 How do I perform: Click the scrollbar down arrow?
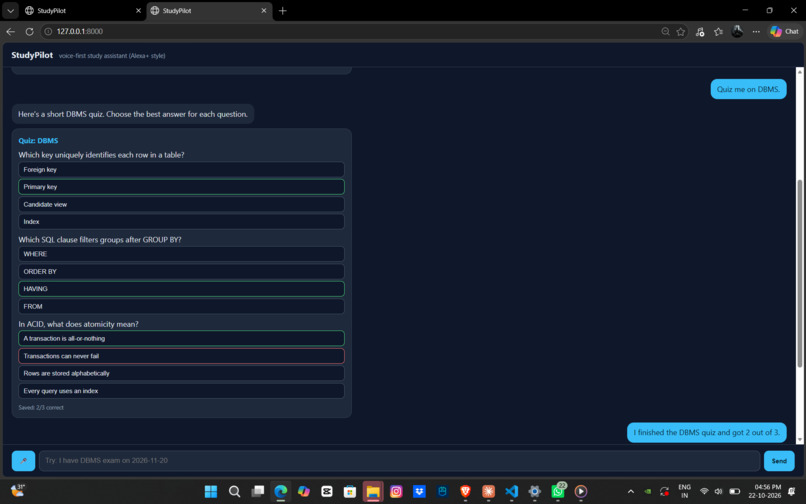pos(799,440)
